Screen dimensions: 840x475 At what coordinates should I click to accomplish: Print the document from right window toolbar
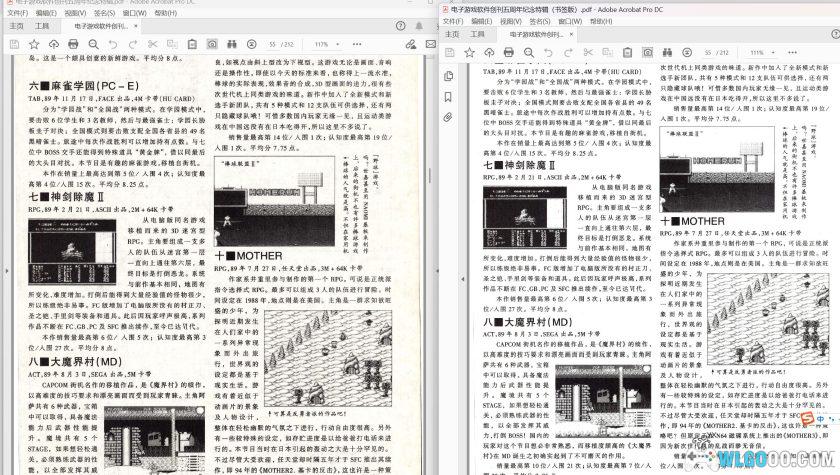point(509,52)
